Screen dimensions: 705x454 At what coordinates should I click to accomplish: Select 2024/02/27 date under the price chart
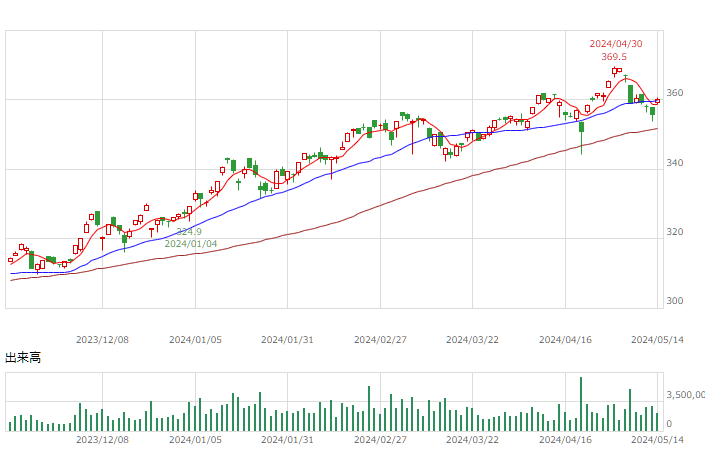tap(380, 340)
